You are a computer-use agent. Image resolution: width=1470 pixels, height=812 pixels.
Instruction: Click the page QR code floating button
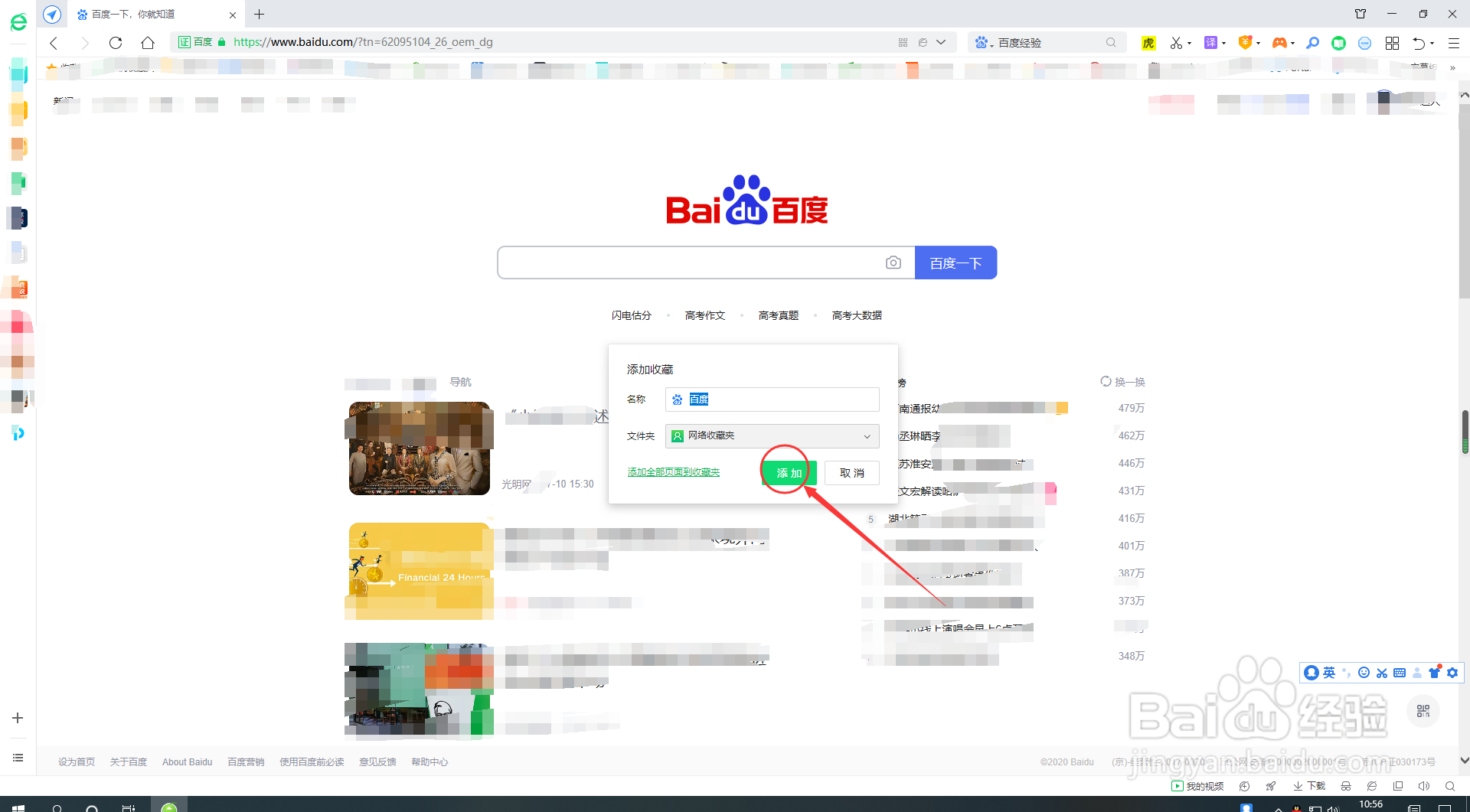tap(1423, 711)
